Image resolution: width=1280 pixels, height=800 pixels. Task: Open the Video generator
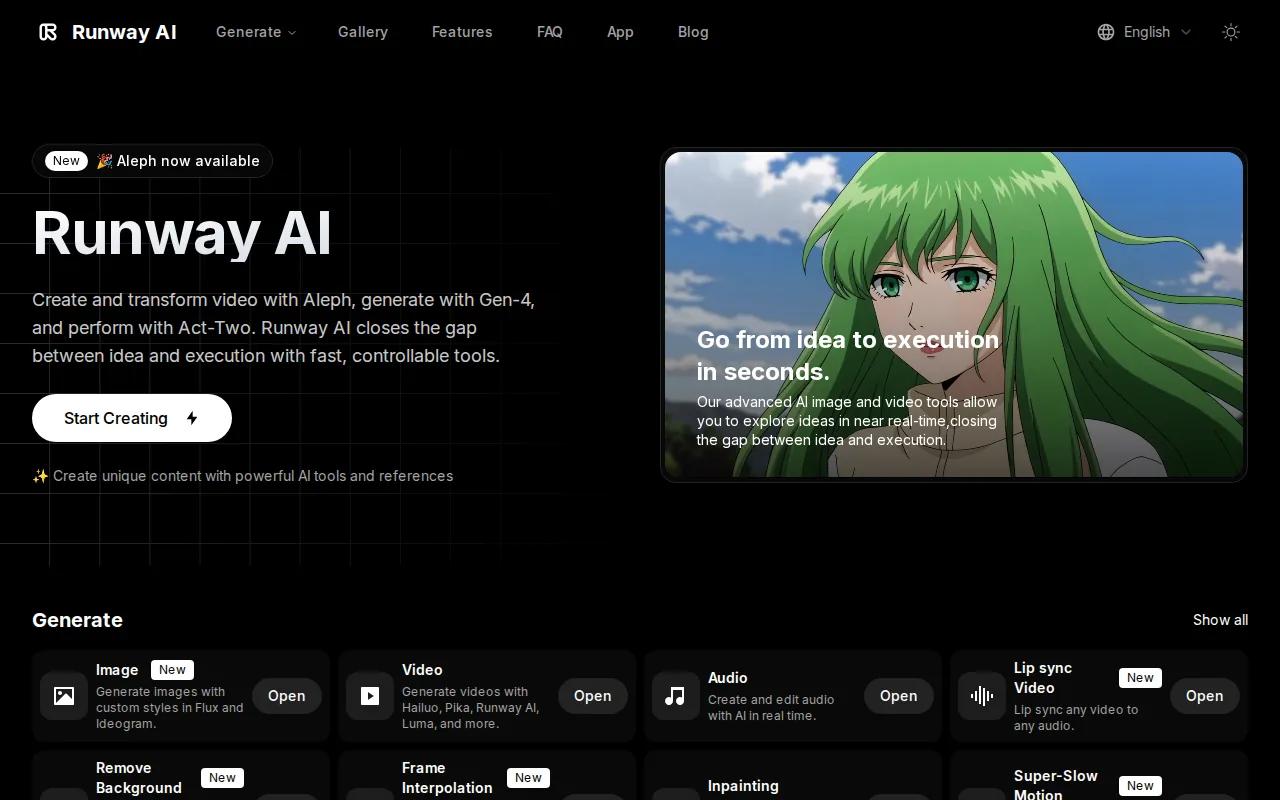click(x=592, y=696)
